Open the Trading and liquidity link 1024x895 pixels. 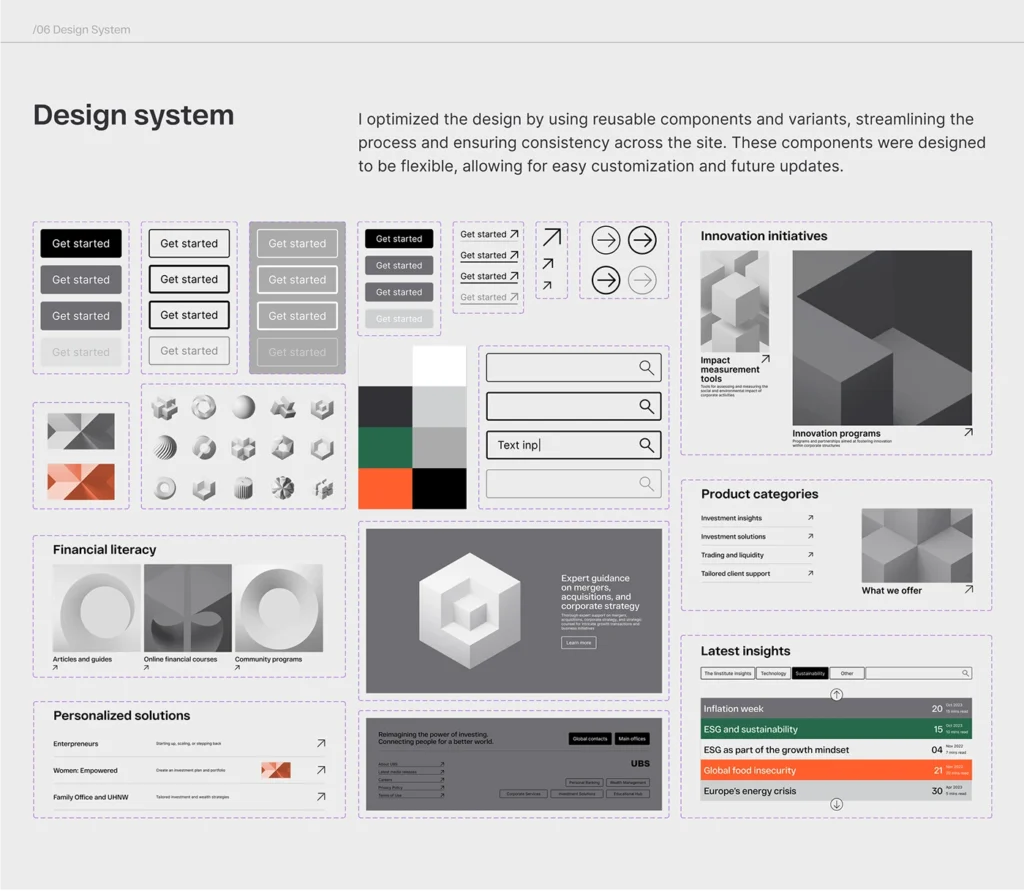pyautogui.click(x=733, y=555)
